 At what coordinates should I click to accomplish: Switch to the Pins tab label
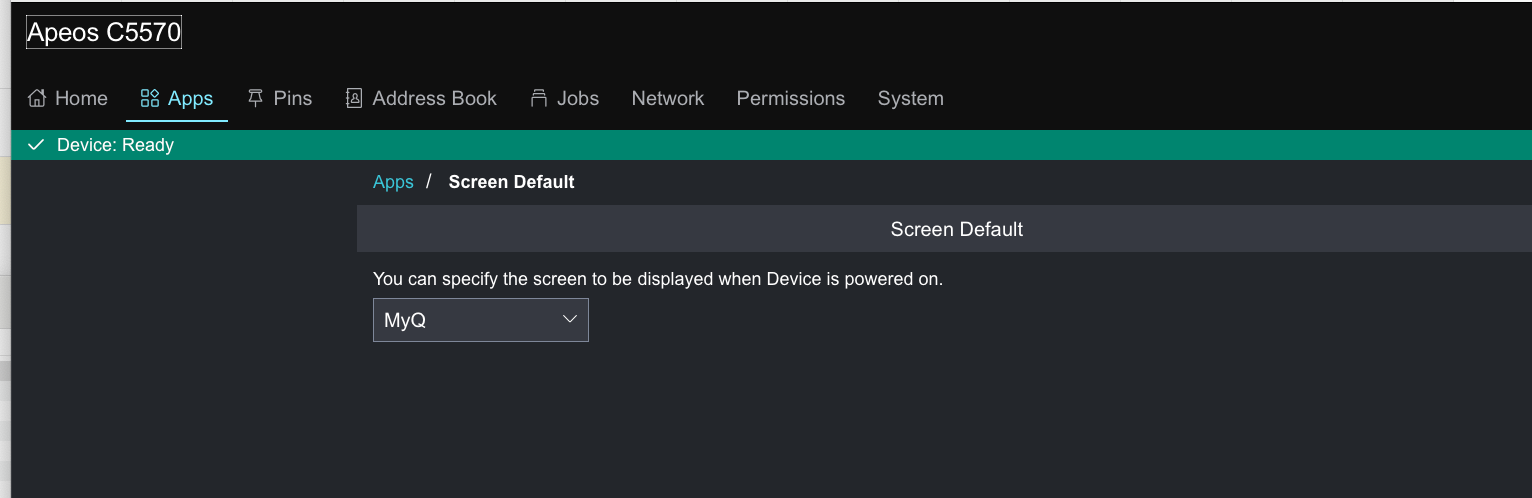293,98
